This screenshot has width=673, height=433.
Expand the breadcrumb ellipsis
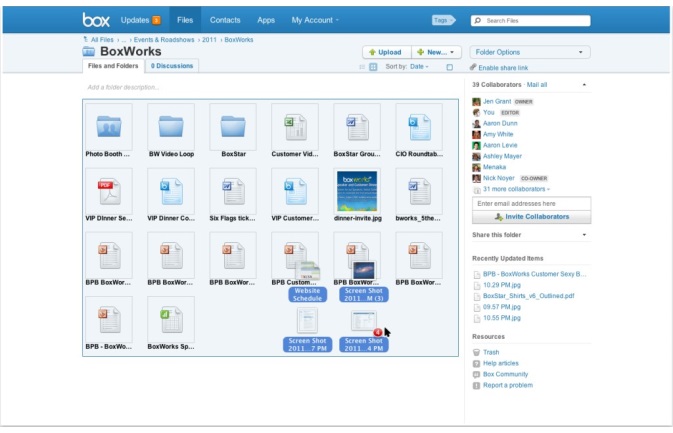(x=124, y=39)
